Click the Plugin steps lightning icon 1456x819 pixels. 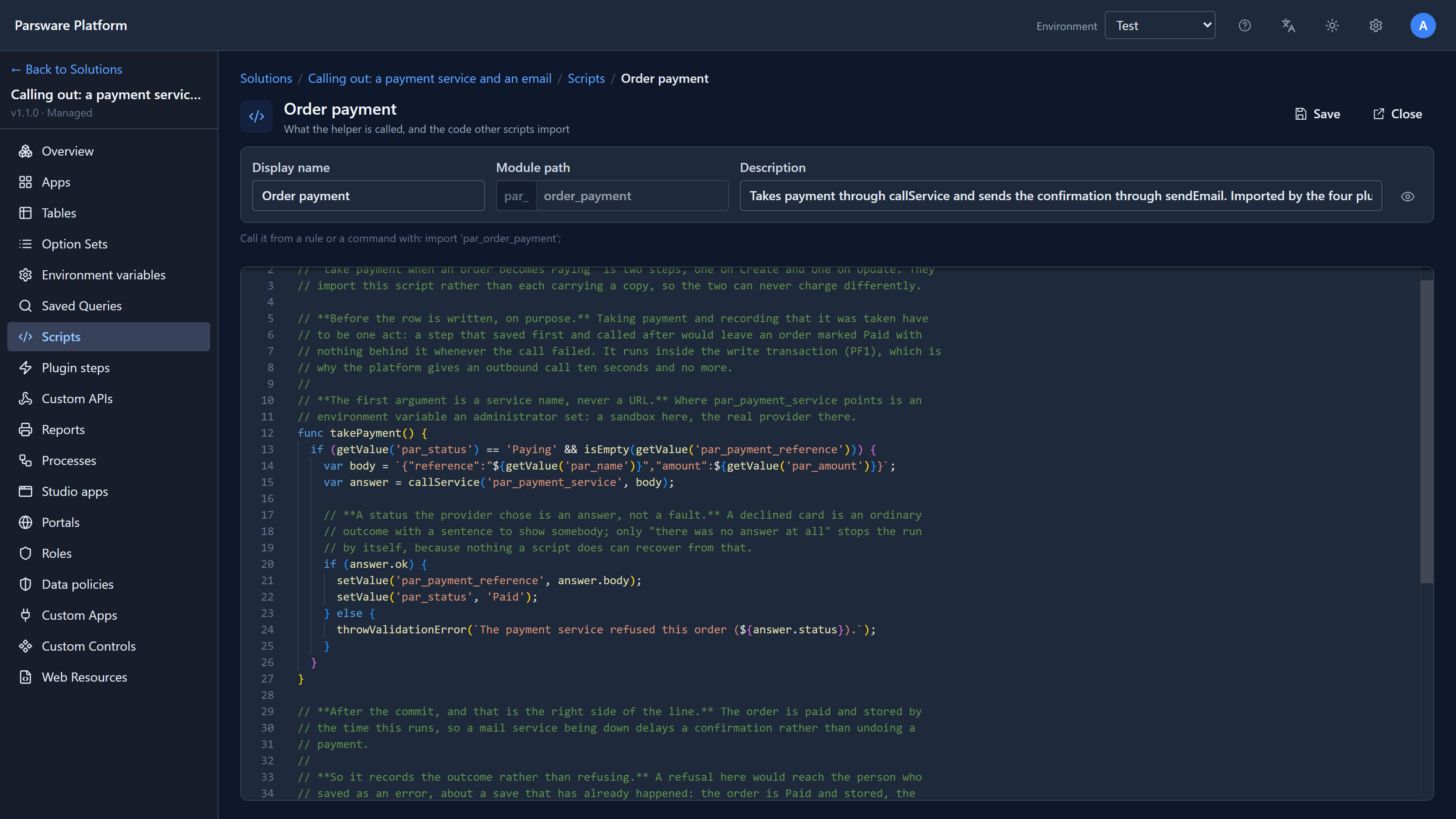click(25, 368)
